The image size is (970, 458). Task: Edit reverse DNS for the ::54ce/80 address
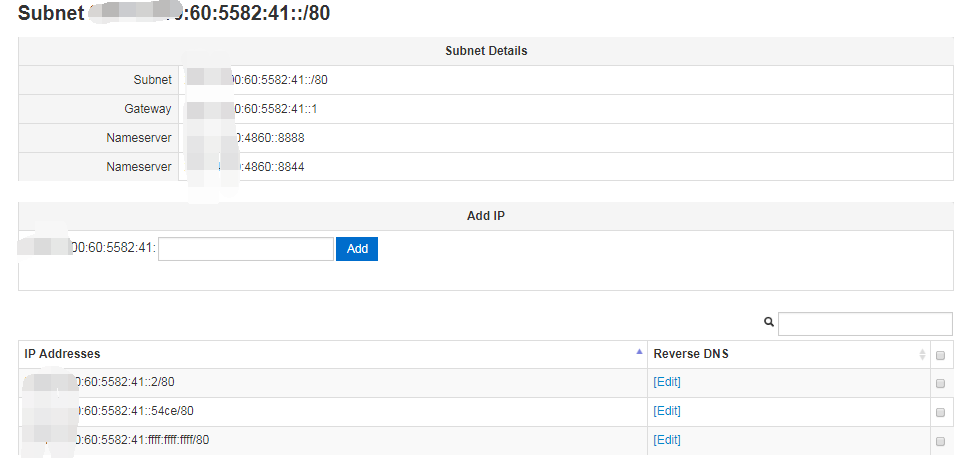coord(667,411)
